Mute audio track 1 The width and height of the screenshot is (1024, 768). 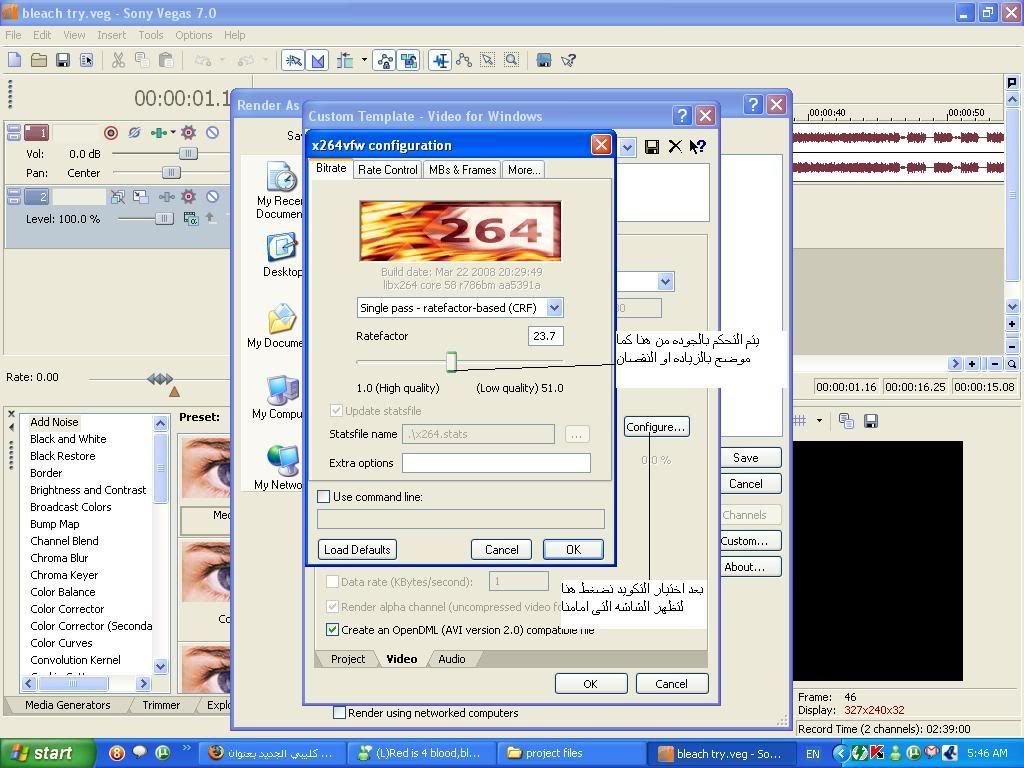click(x=212, y=132)
